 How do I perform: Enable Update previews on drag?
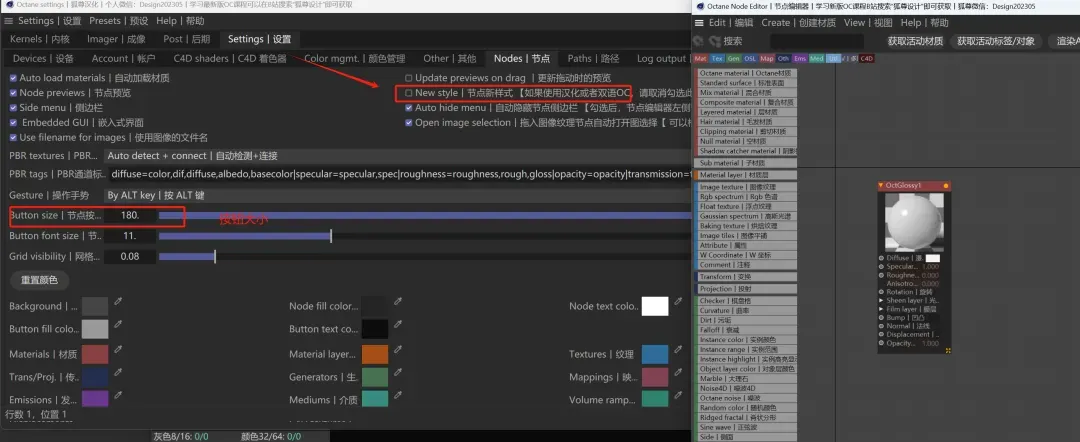[409, 78]
